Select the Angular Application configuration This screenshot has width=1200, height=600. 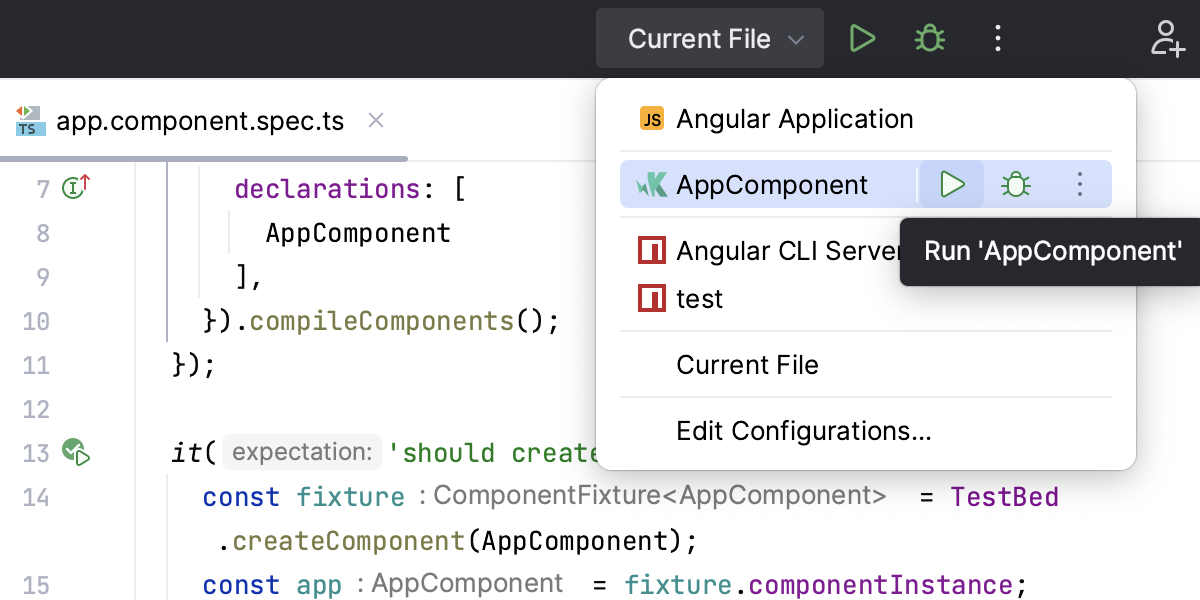(x=794, y=119)
